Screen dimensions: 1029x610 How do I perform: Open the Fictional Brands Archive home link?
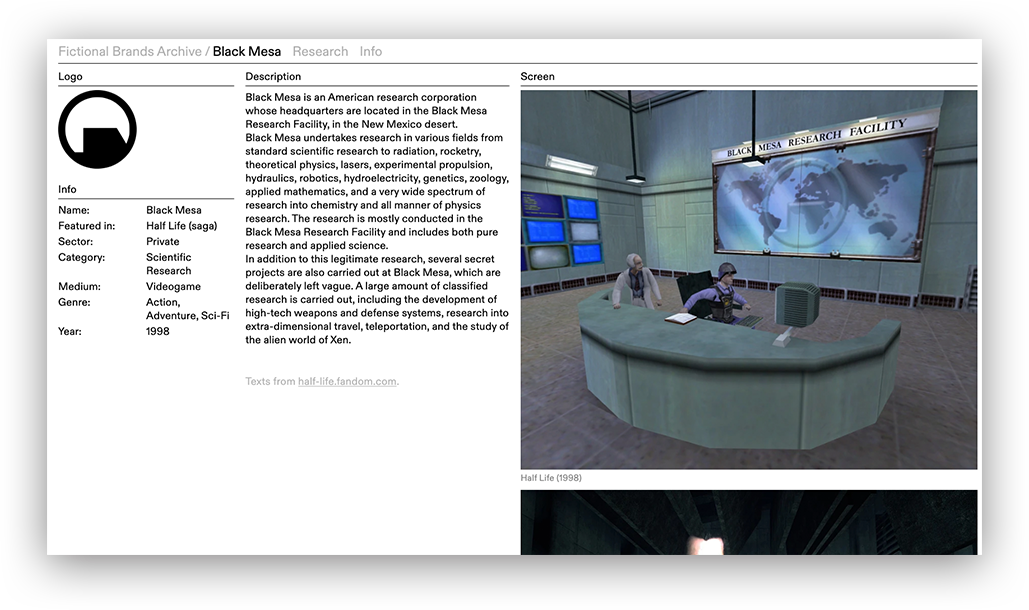(130, 51)
